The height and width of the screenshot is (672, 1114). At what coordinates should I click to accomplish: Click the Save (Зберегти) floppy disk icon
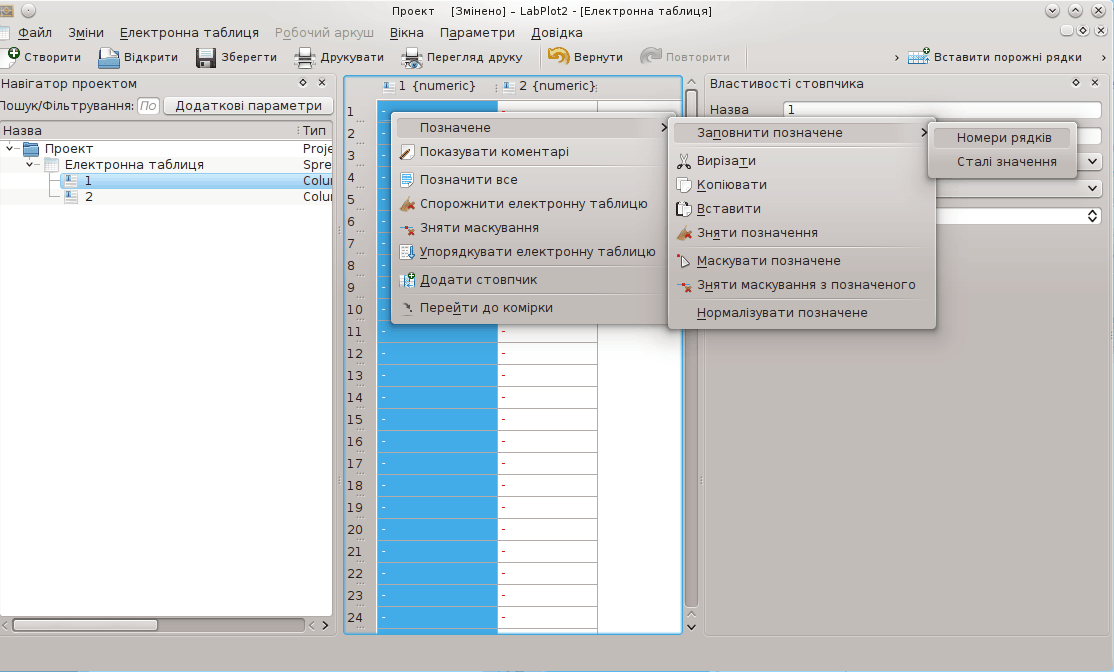[206, 57]
